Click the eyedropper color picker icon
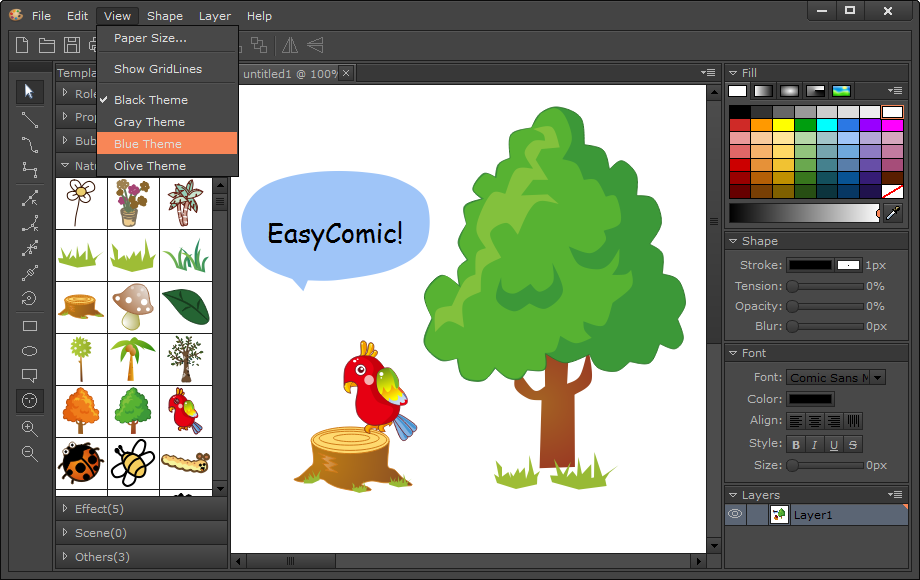Screen dimensions: 920x580 pyautogui.click(x=893, y=213)
